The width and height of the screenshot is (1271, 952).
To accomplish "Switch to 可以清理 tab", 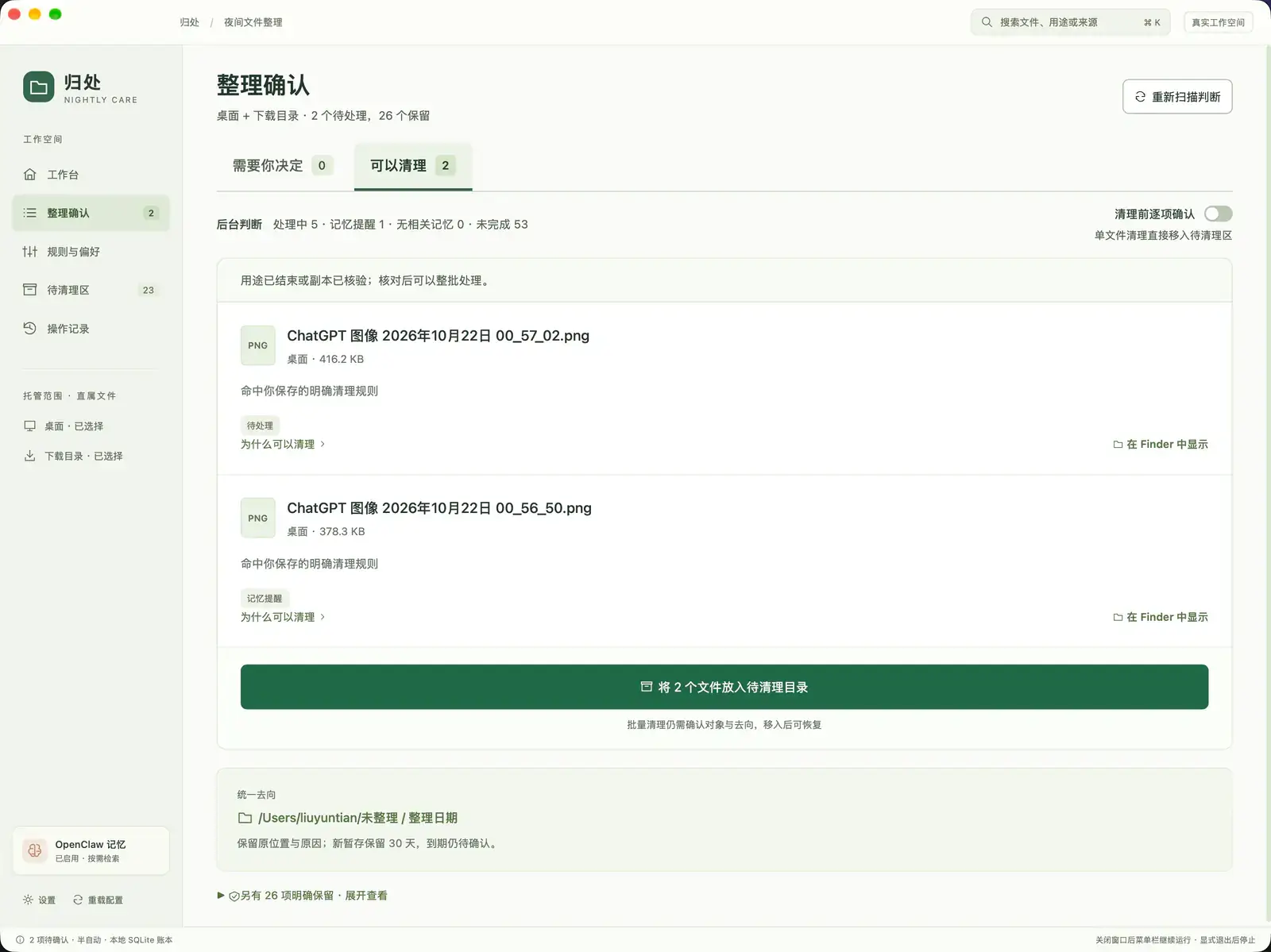I will pos(413,166).
